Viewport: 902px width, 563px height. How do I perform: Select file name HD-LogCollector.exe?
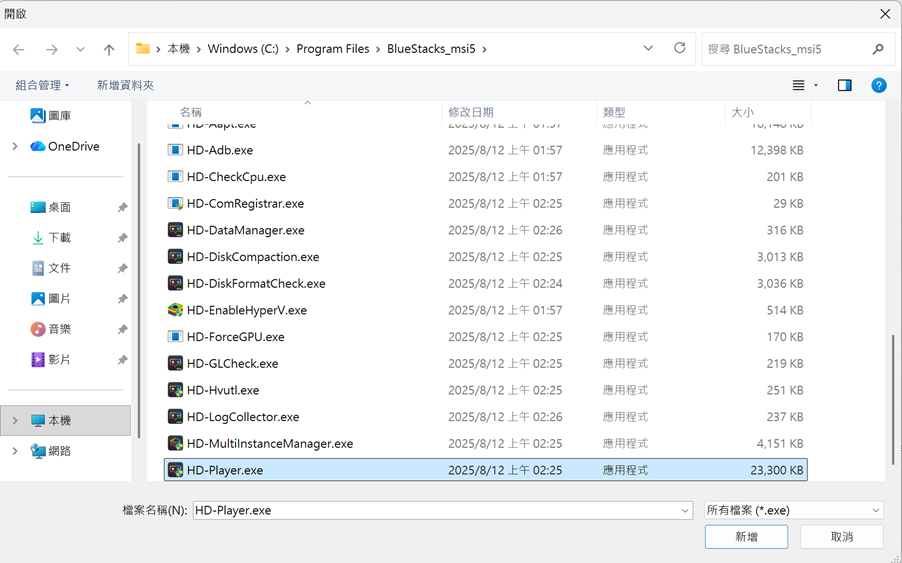(x=243, y=416)
